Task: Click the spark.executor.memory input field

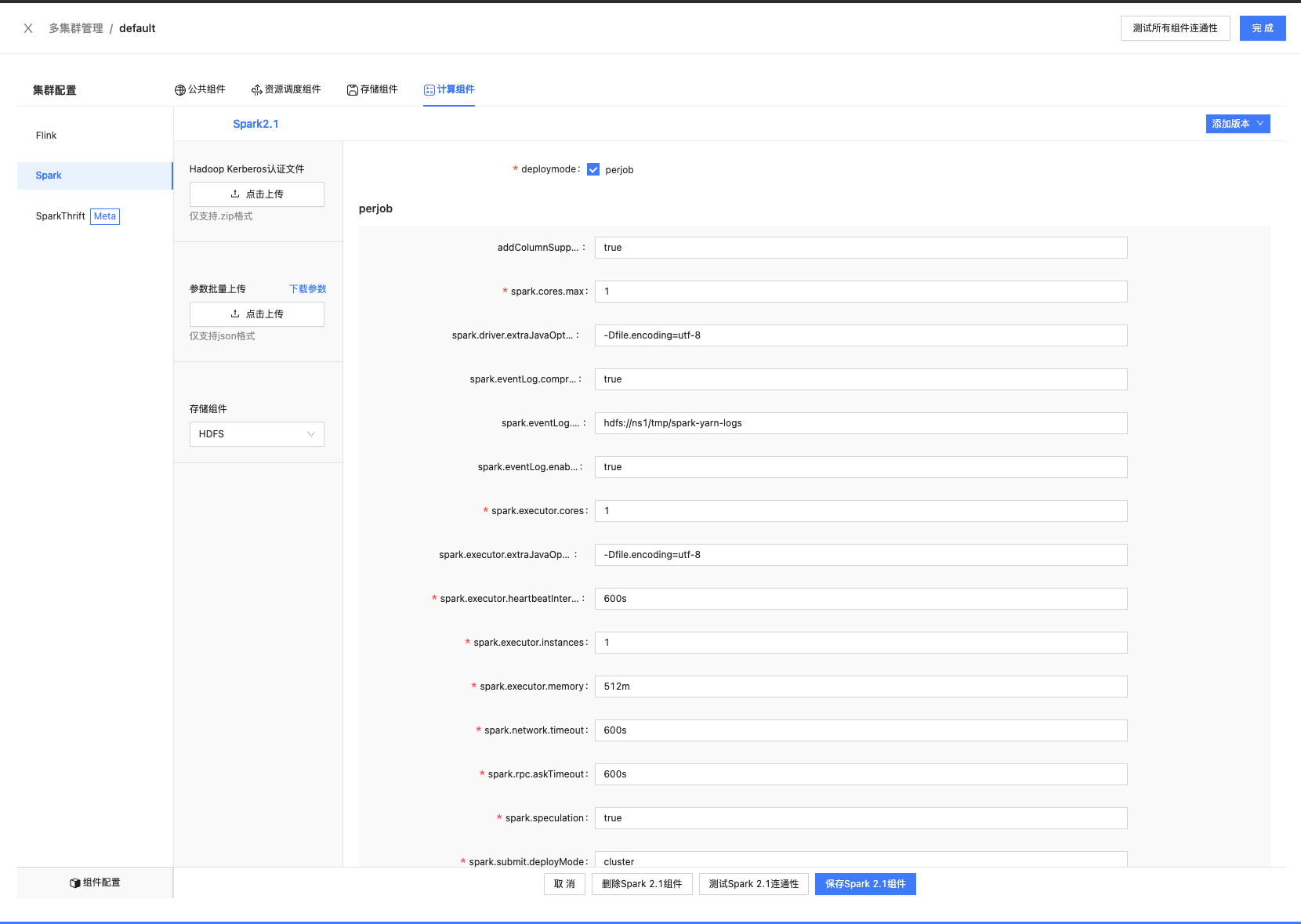Action: 860,687
